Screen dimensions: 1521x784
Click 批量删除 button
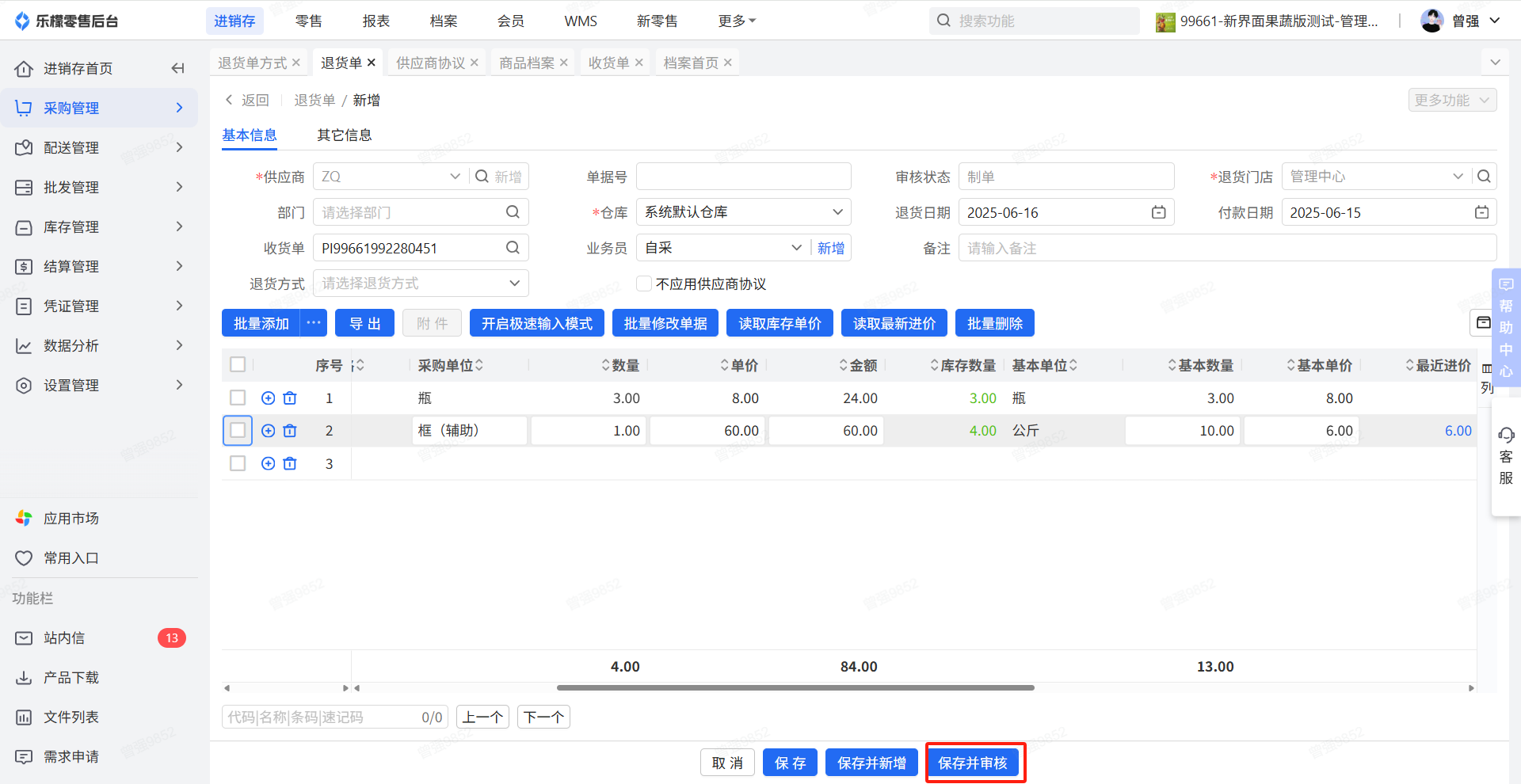[x=995, y=323]
